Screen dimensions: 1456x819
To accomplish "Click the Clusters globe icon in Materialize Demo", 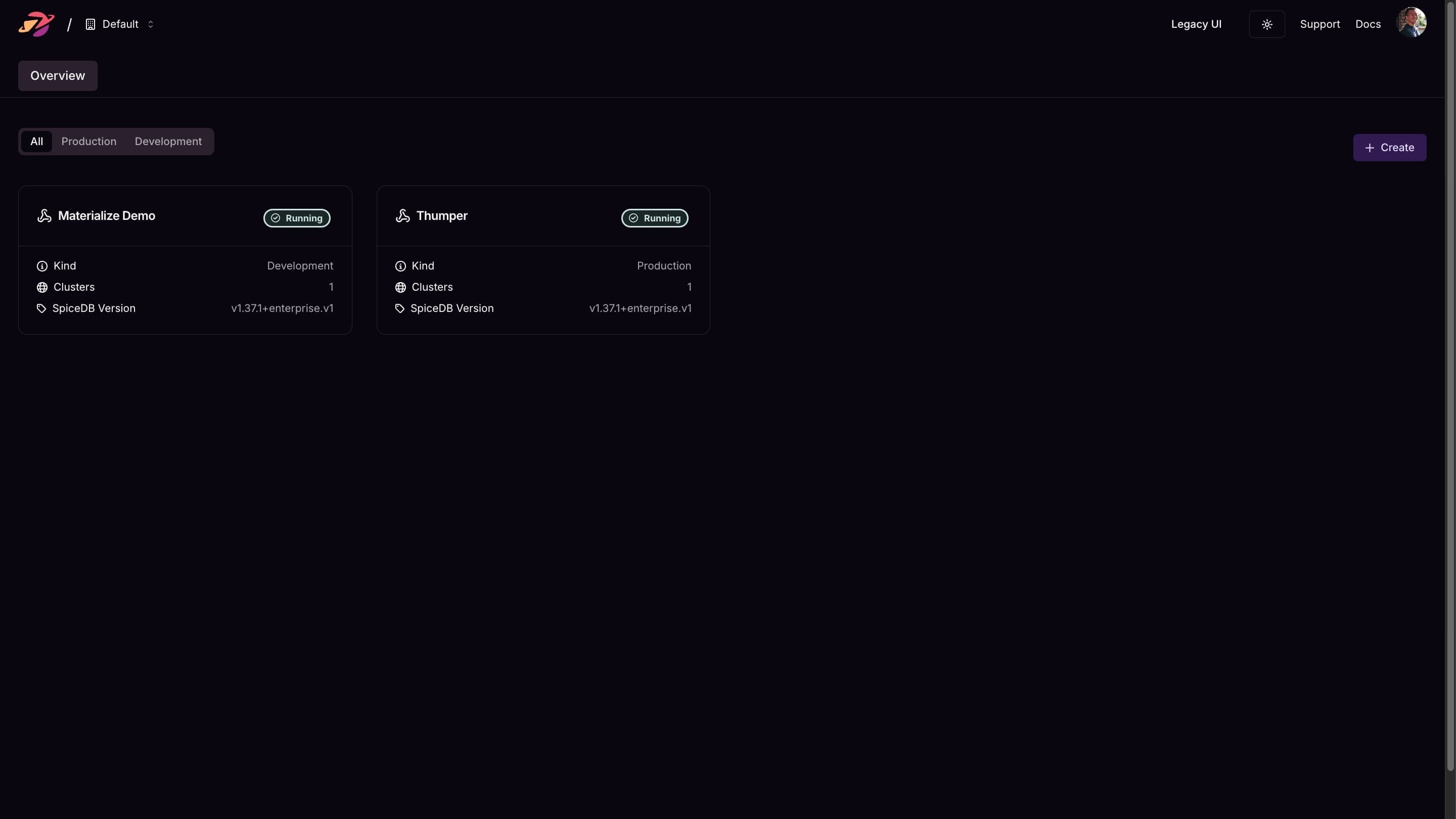I will pyautogui.click(x=42, y=288).
